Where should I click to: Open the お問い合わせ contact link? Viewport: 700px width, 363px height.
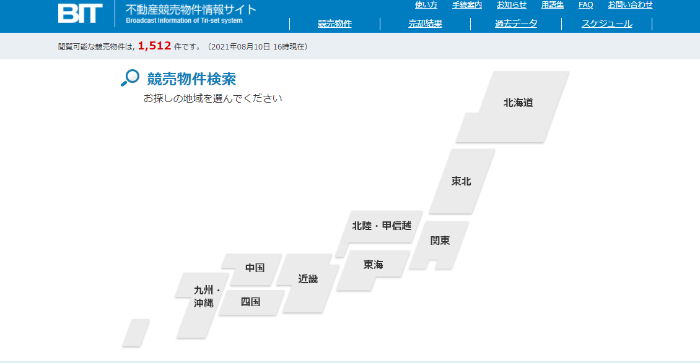click(630, 5)
